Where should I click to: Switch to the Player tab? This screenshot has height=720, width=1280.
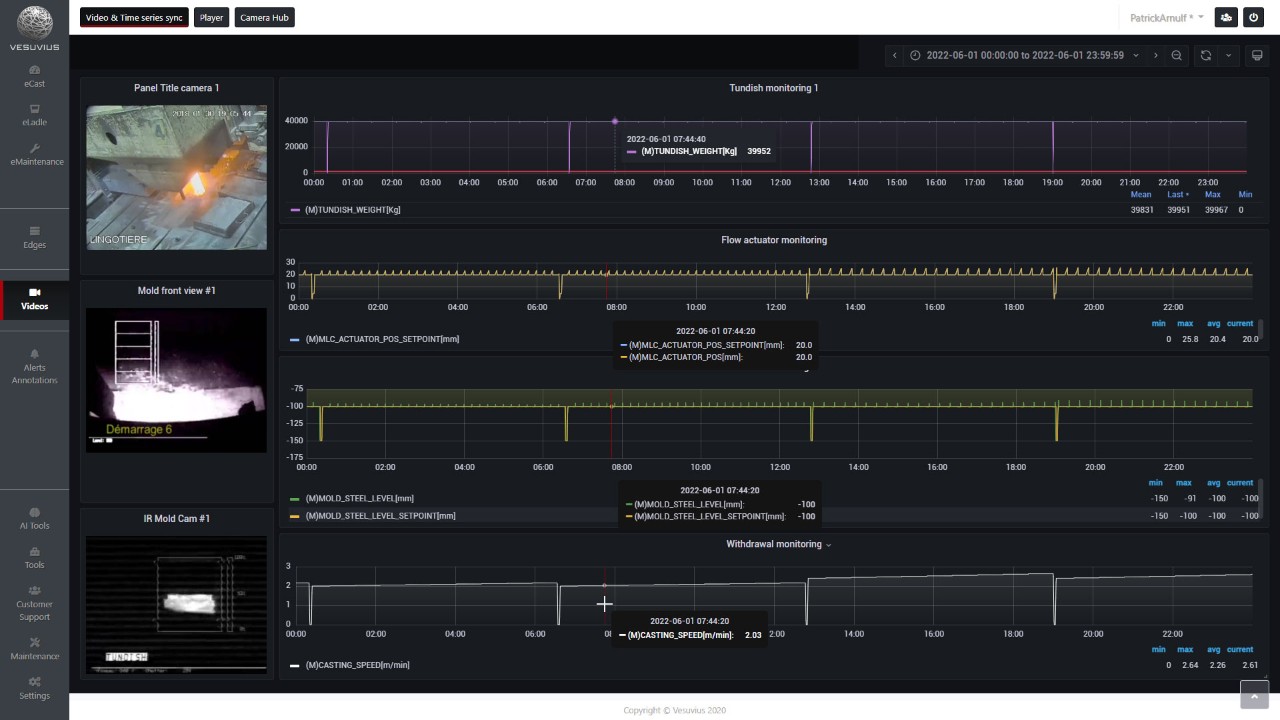[211, 17]
